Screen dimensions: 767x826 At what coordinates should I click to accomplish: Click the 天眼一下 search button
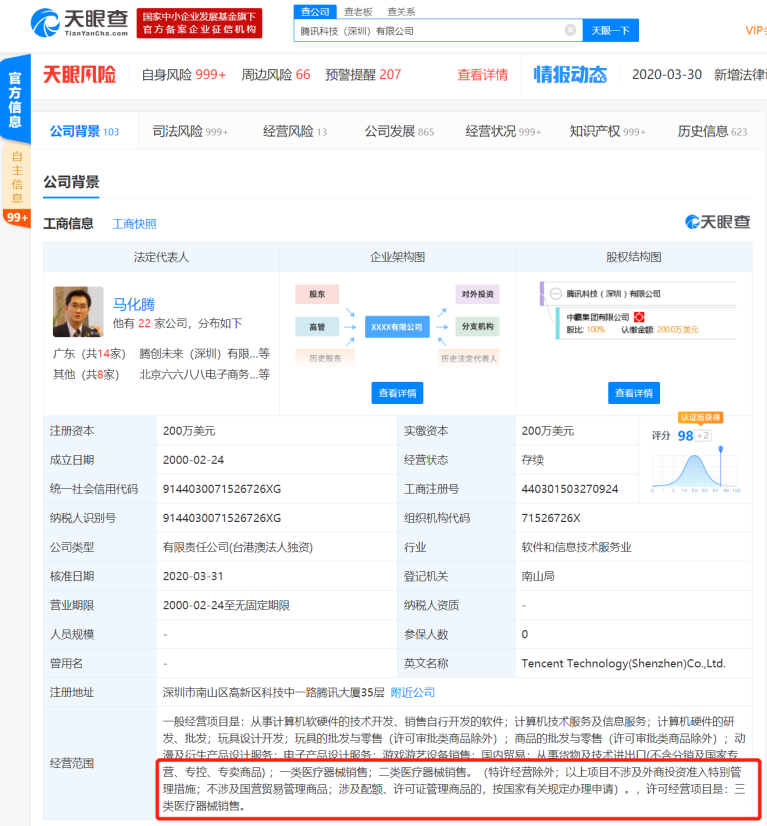click(610, 31)
